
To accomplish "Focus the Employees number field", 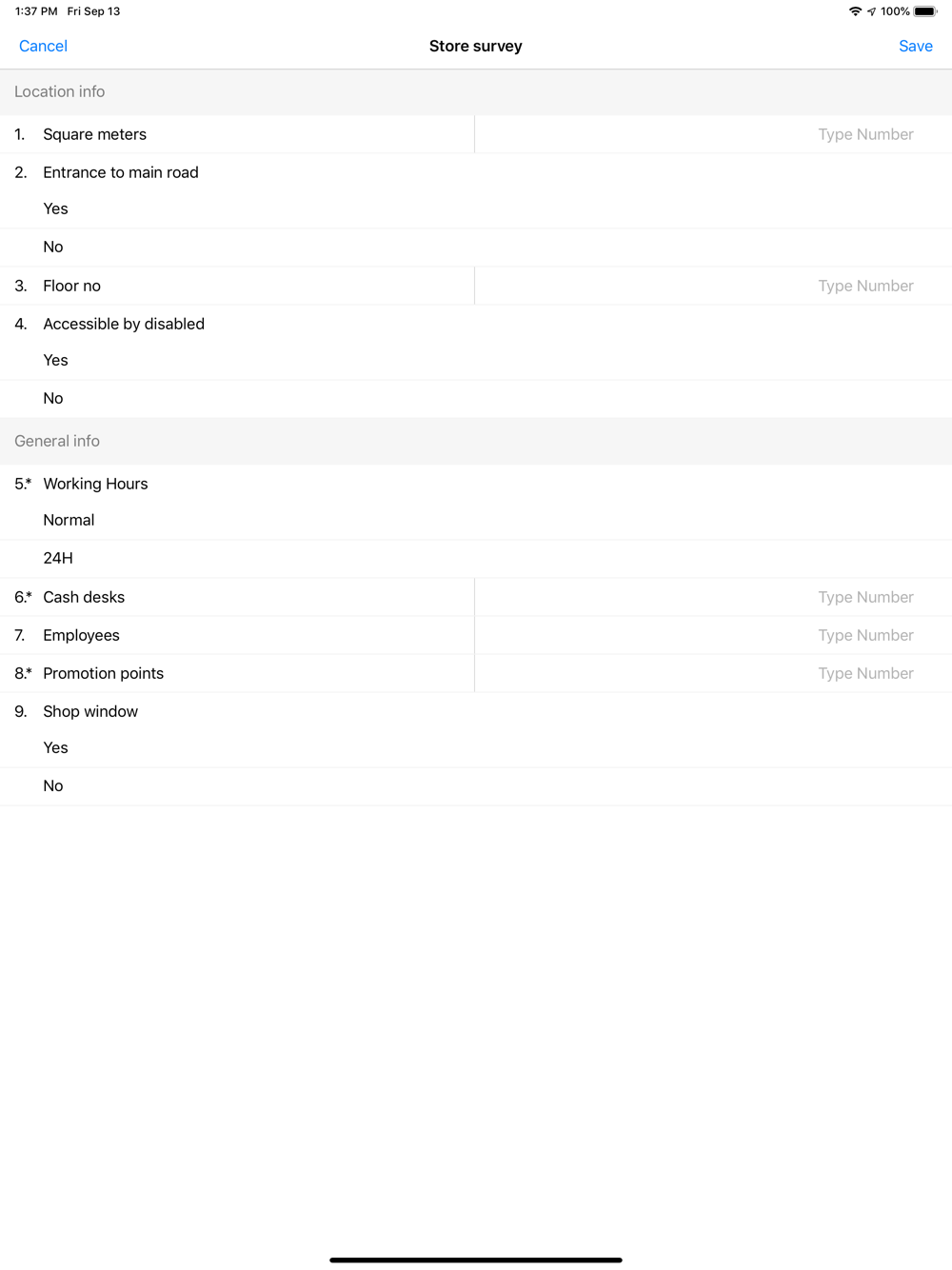I will click(713, 635).
